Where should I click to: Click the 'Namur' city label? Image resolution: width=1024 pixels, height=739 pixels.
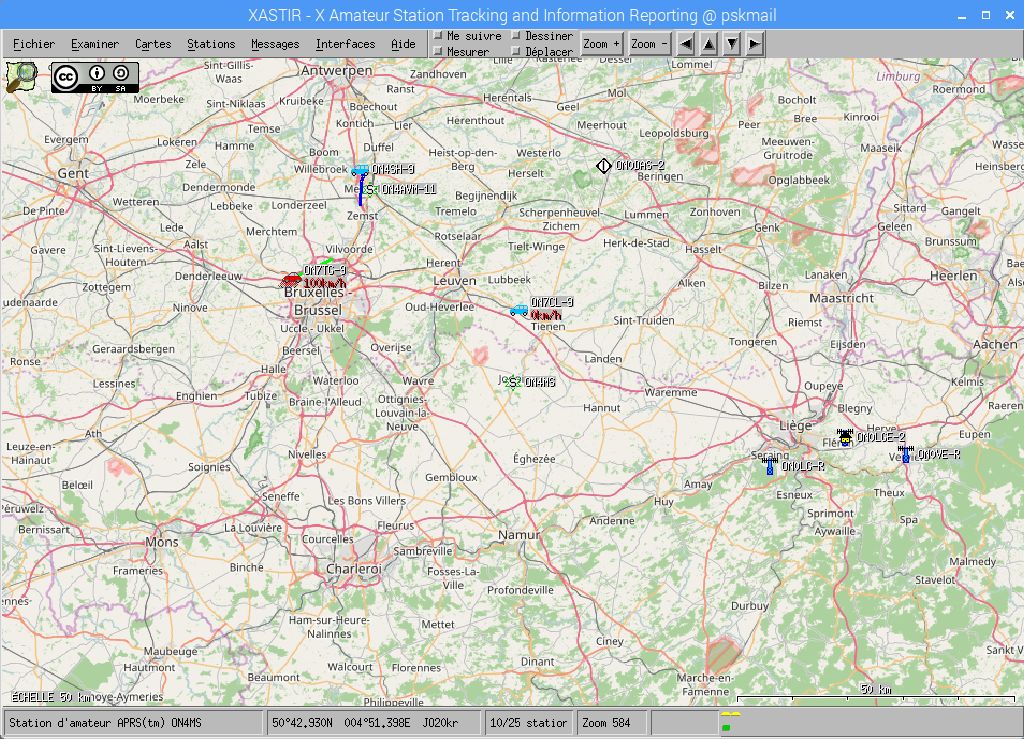click(519, 535)
